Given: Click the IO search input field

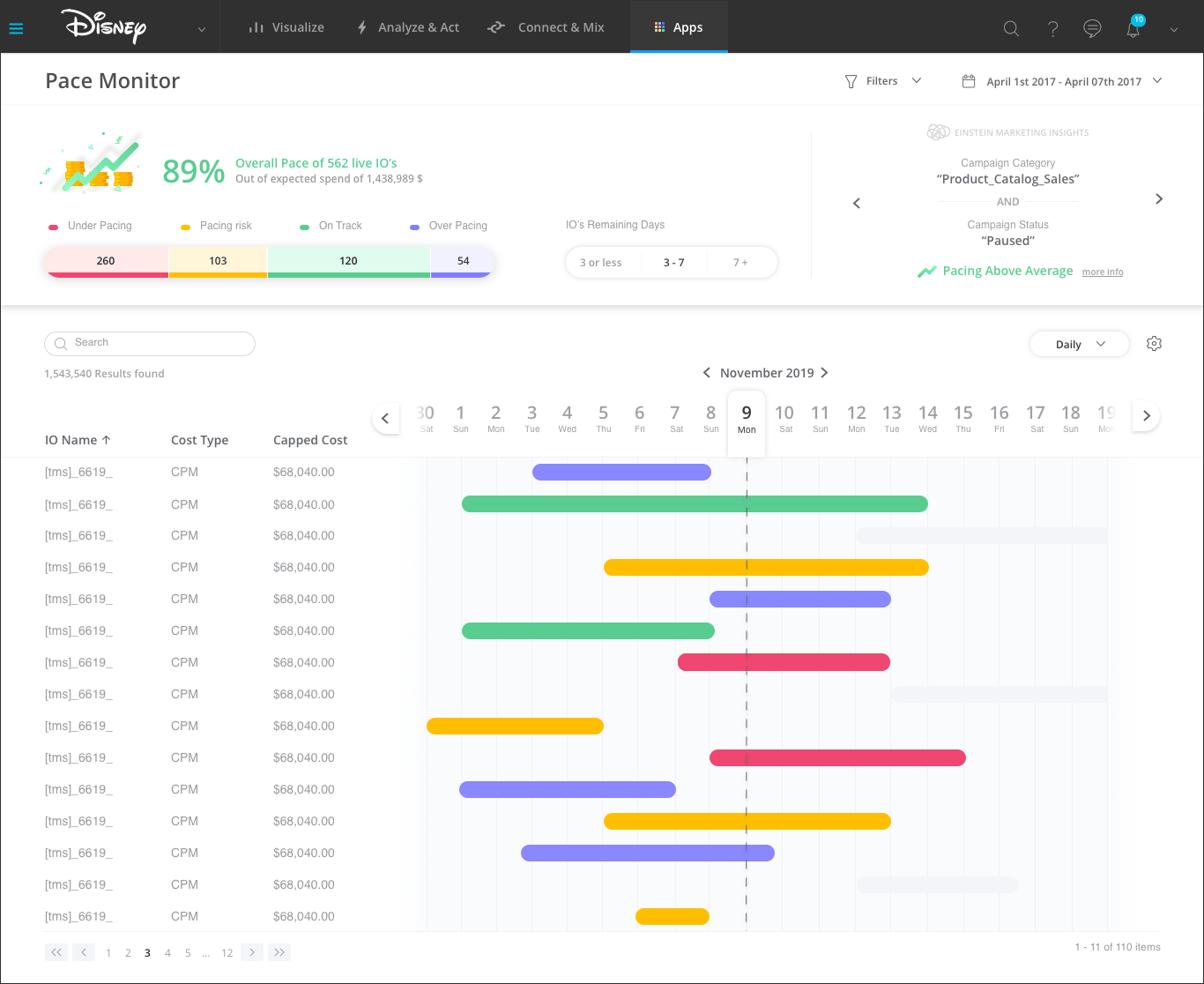Looking at the screenshot, I should click(x=150, y=343).
